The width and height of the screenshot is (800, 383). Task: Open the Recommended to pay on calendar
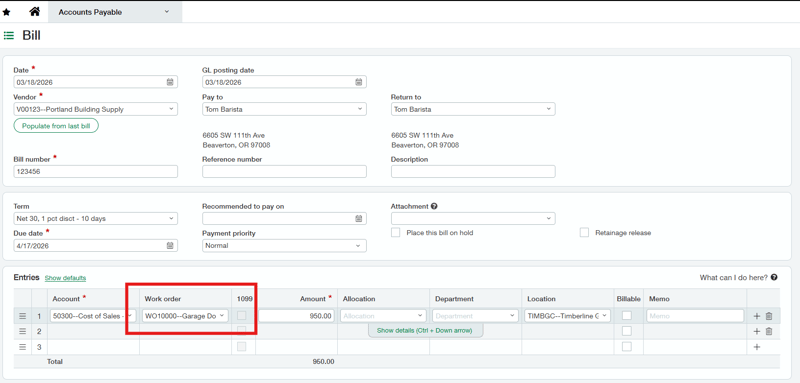click(359, 218)
